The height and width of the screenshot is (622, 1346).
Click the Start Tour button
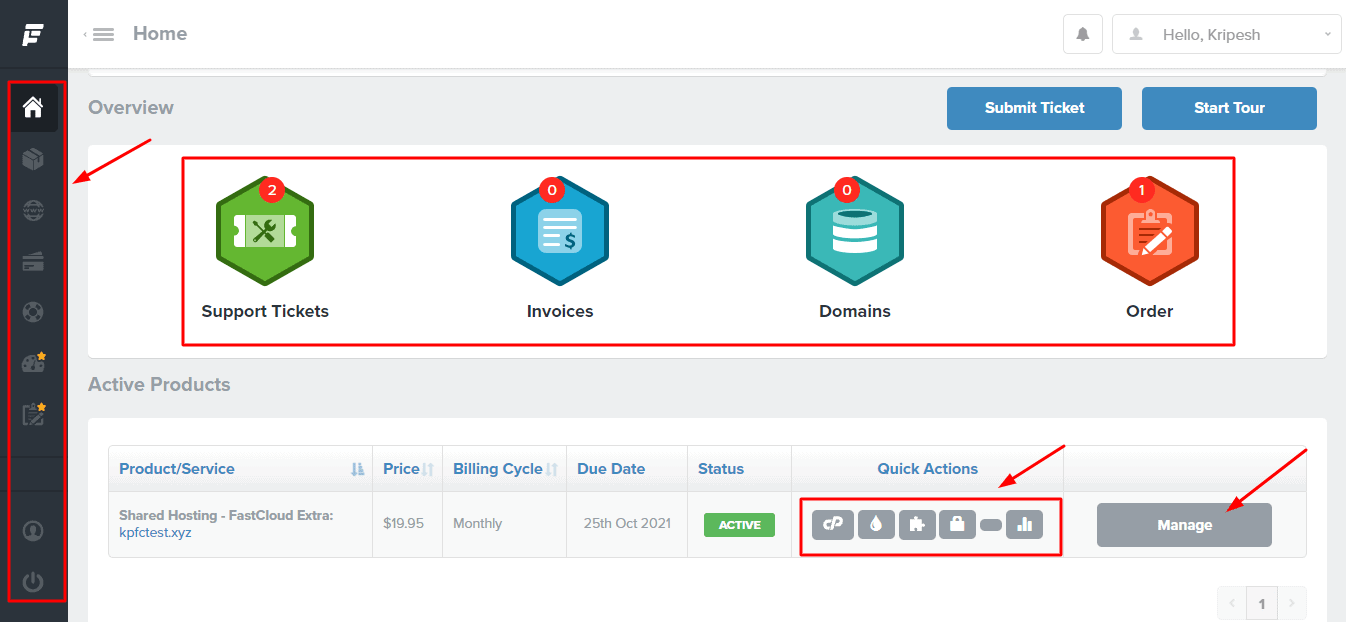(1229, 108)
